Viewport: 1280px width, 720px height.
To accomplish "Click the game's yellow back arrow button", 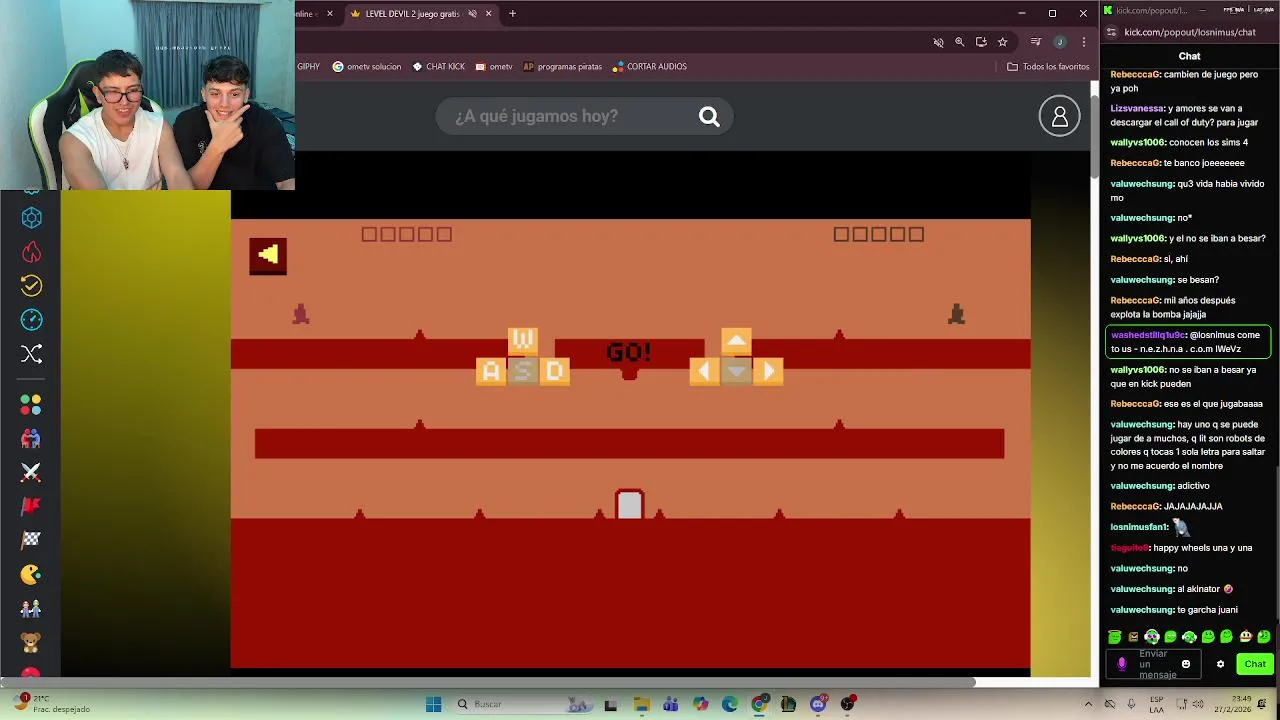I will click(x=268, y=255).
